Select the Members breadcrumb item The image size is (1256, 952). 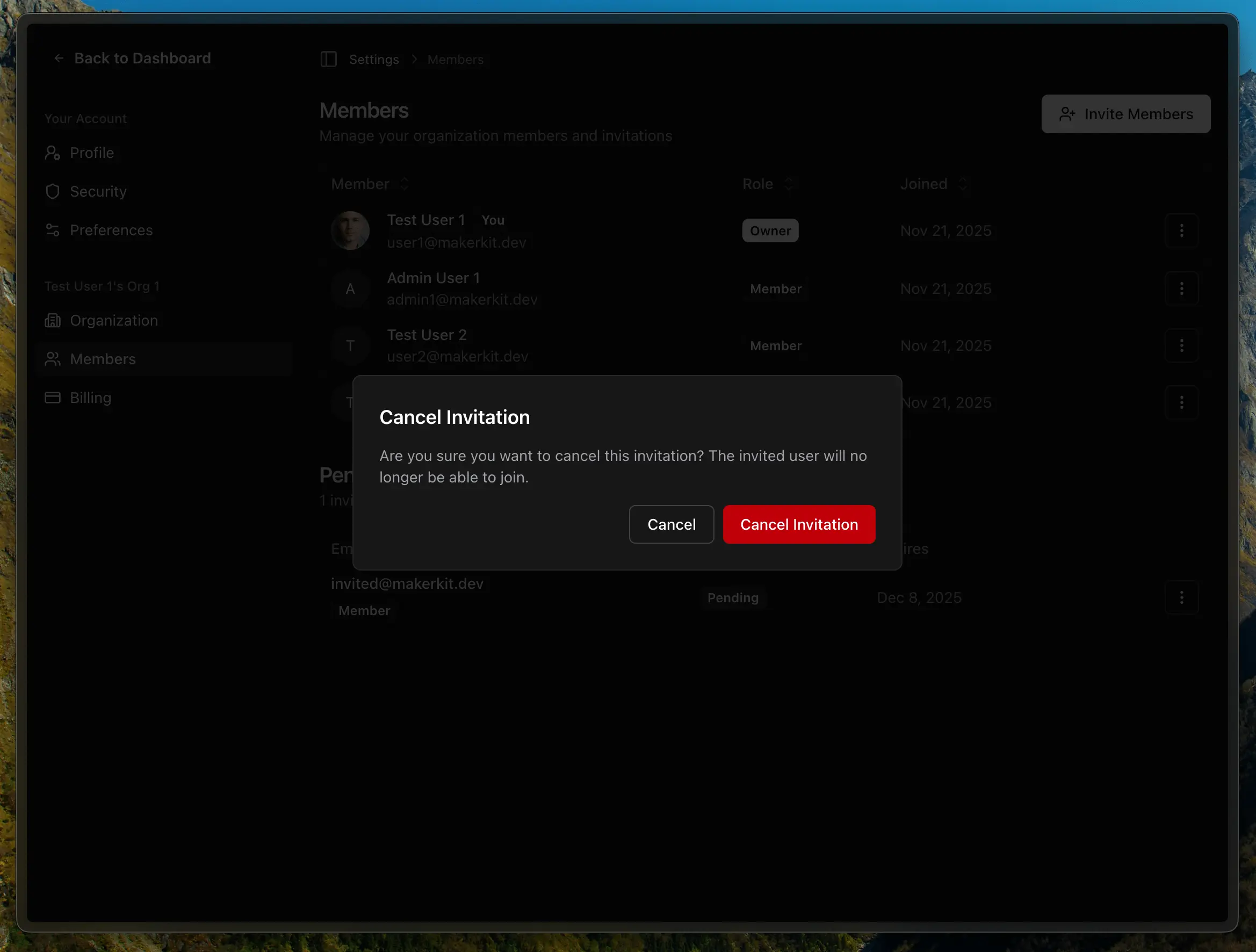456,59
